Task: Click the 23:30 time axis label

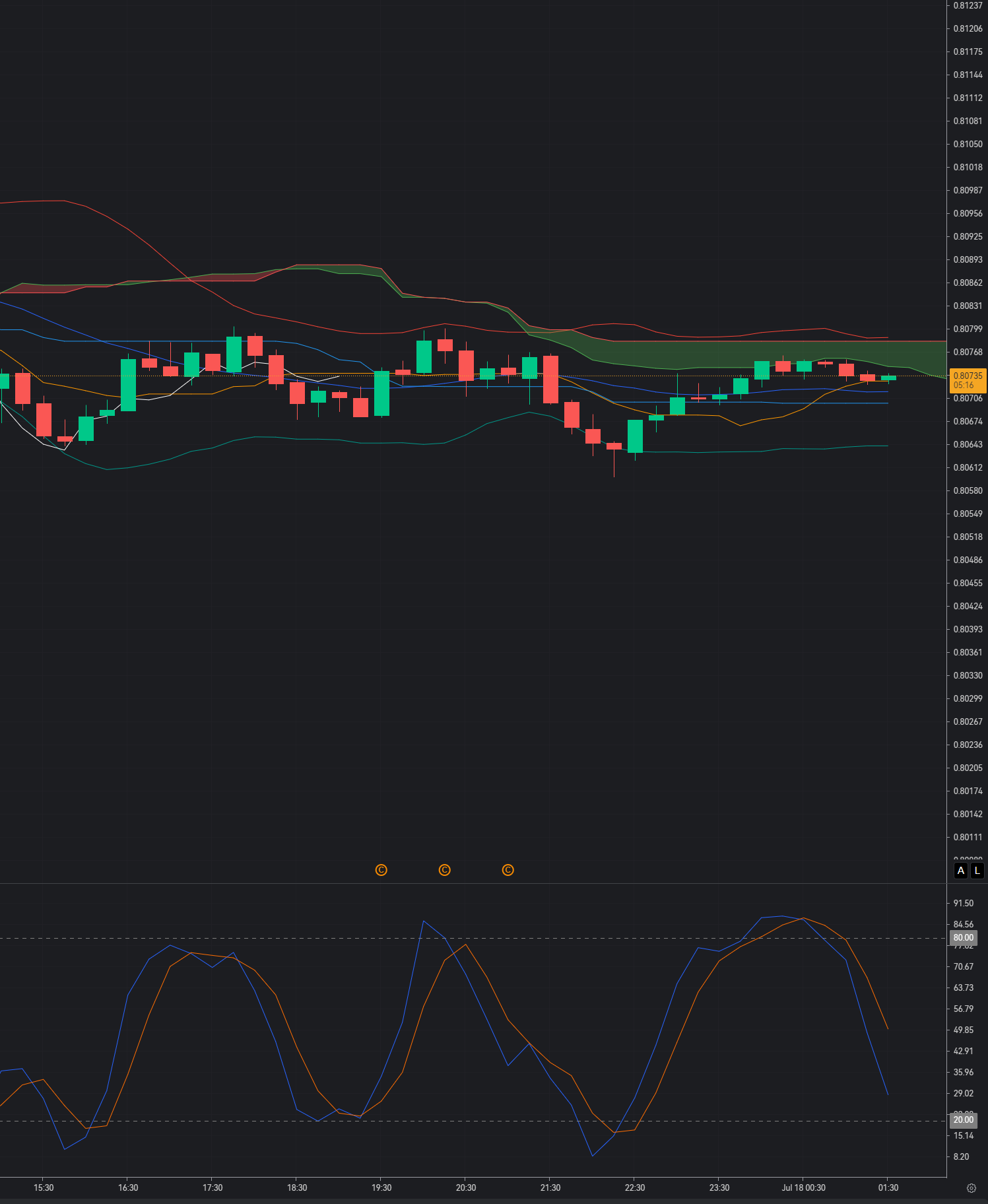Action: click(x=719, y=1187)
